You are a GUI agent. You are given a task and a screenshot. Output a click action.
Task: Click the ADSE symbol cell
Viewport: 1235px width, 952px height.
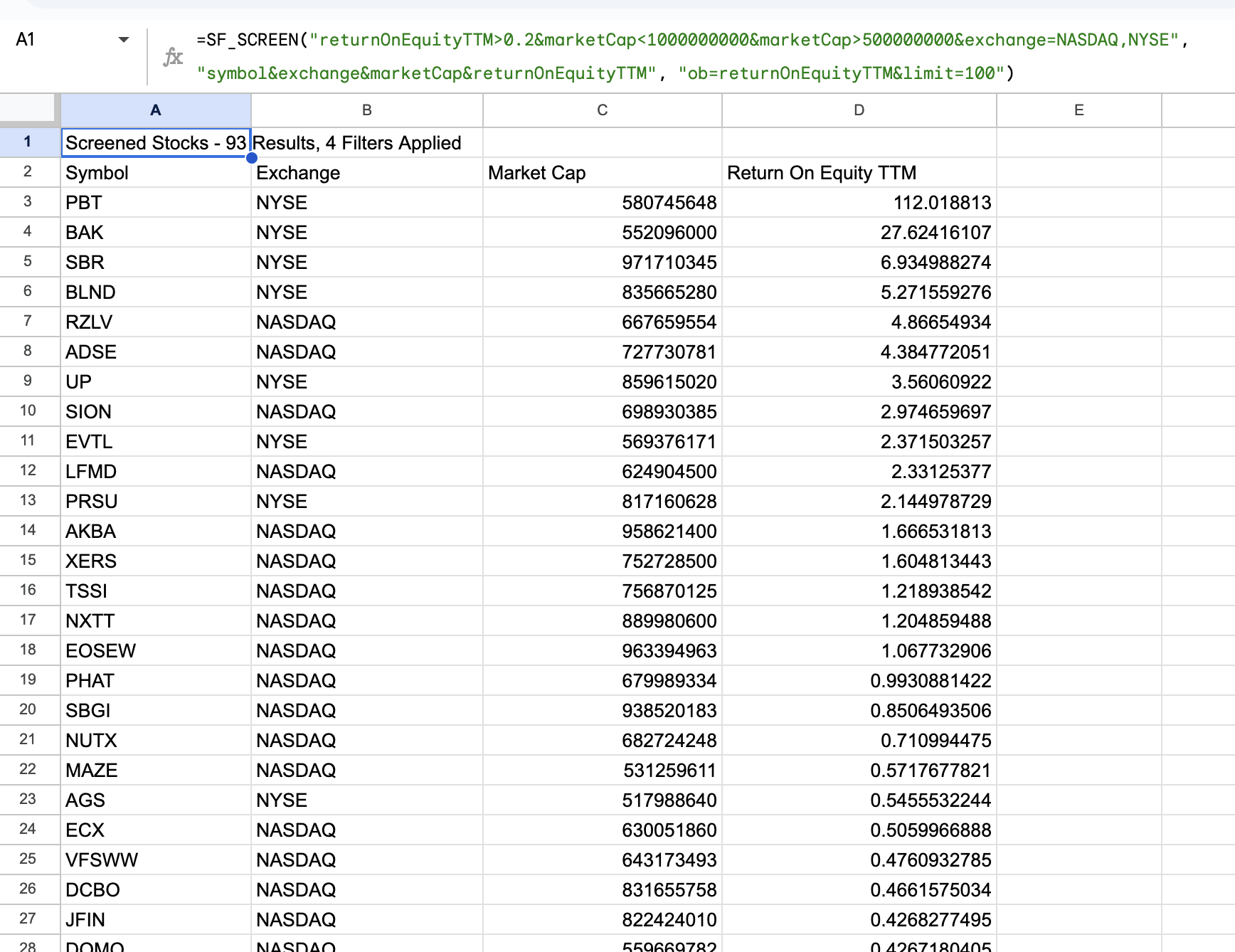(156, 352)
